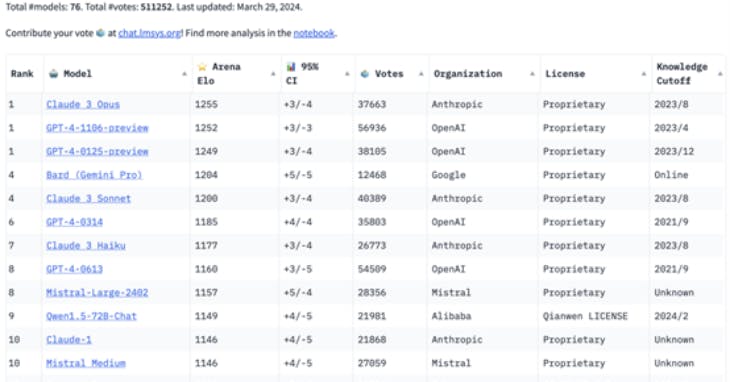Sort by License column arrow
The image size is (730, 382).
coord(644,74)
